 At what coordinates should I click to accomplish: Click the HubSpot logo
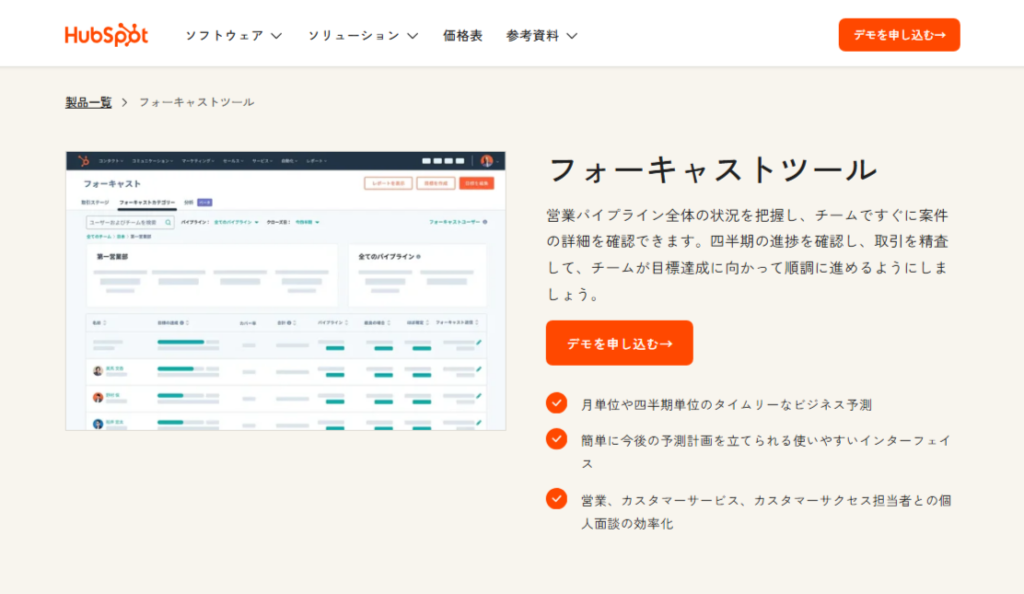point(106,35)
